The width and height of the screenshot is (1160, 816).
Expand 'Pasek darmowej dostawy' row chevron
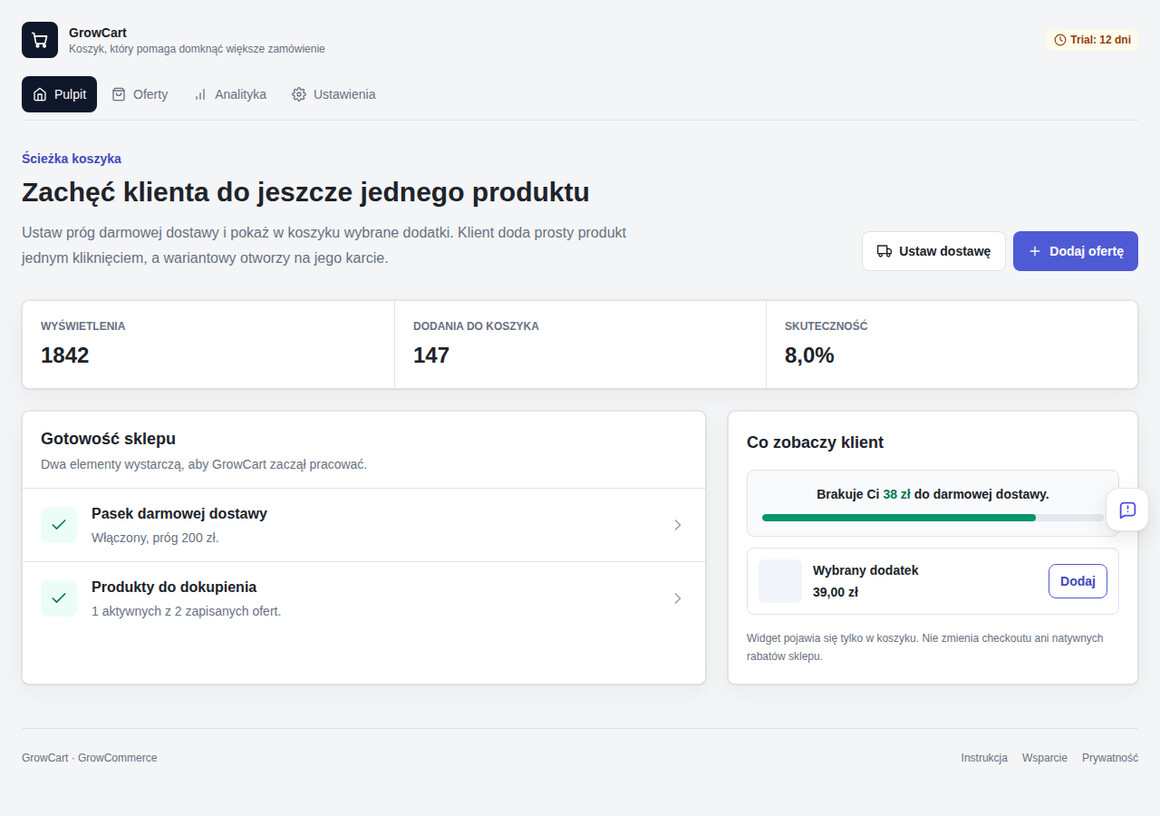click(x=678, y=525)
